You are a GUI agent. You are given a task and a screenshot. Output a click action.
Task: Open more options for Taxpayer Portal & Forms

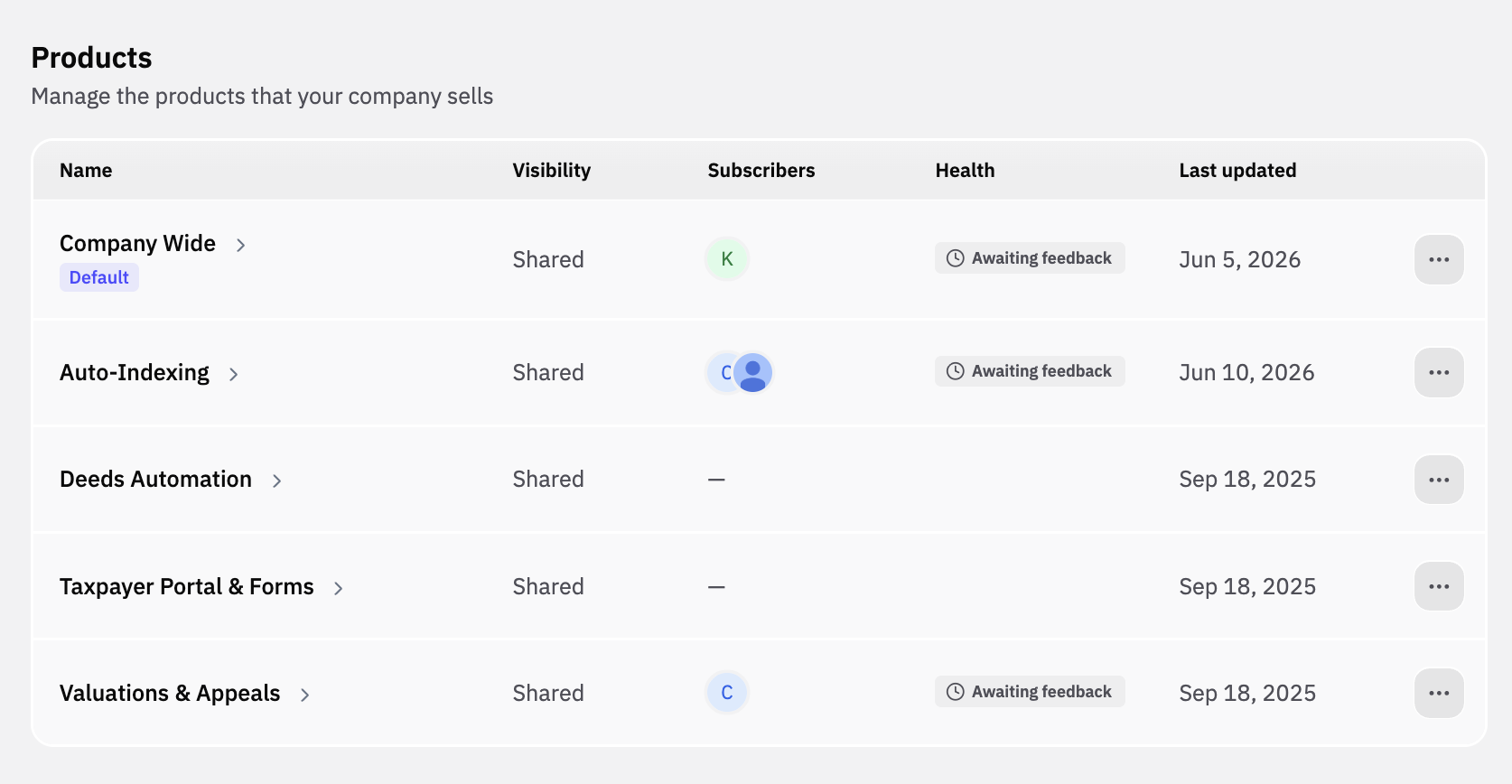[1439, 586]
